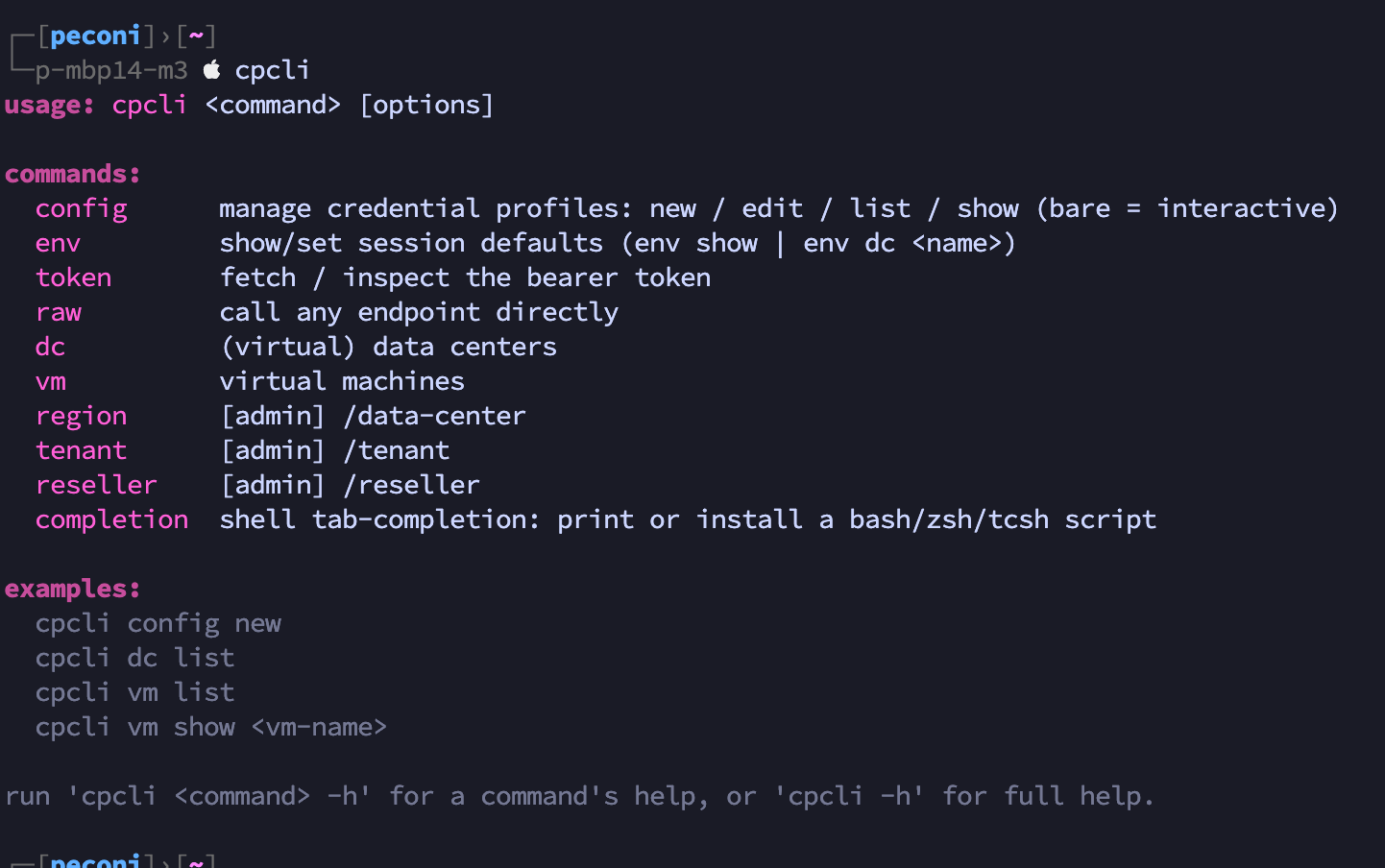The height and width of the screenshot is (868, 1385).
Task: Click the 'usage:' heading text
Action: (x=50, y=106)
